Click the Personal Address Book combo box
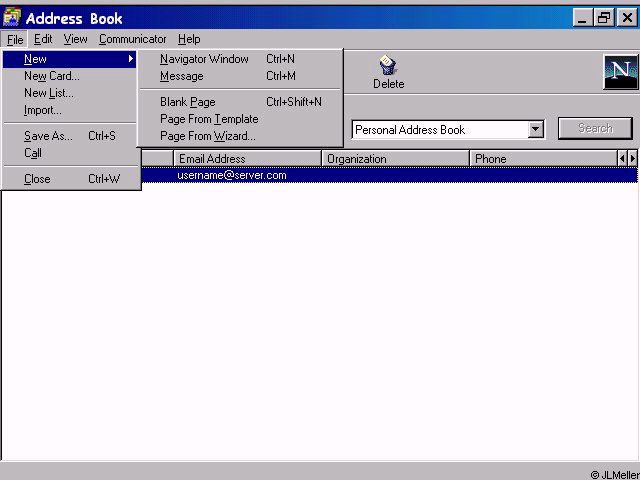 pyautogui.click(x=448, y=130)
